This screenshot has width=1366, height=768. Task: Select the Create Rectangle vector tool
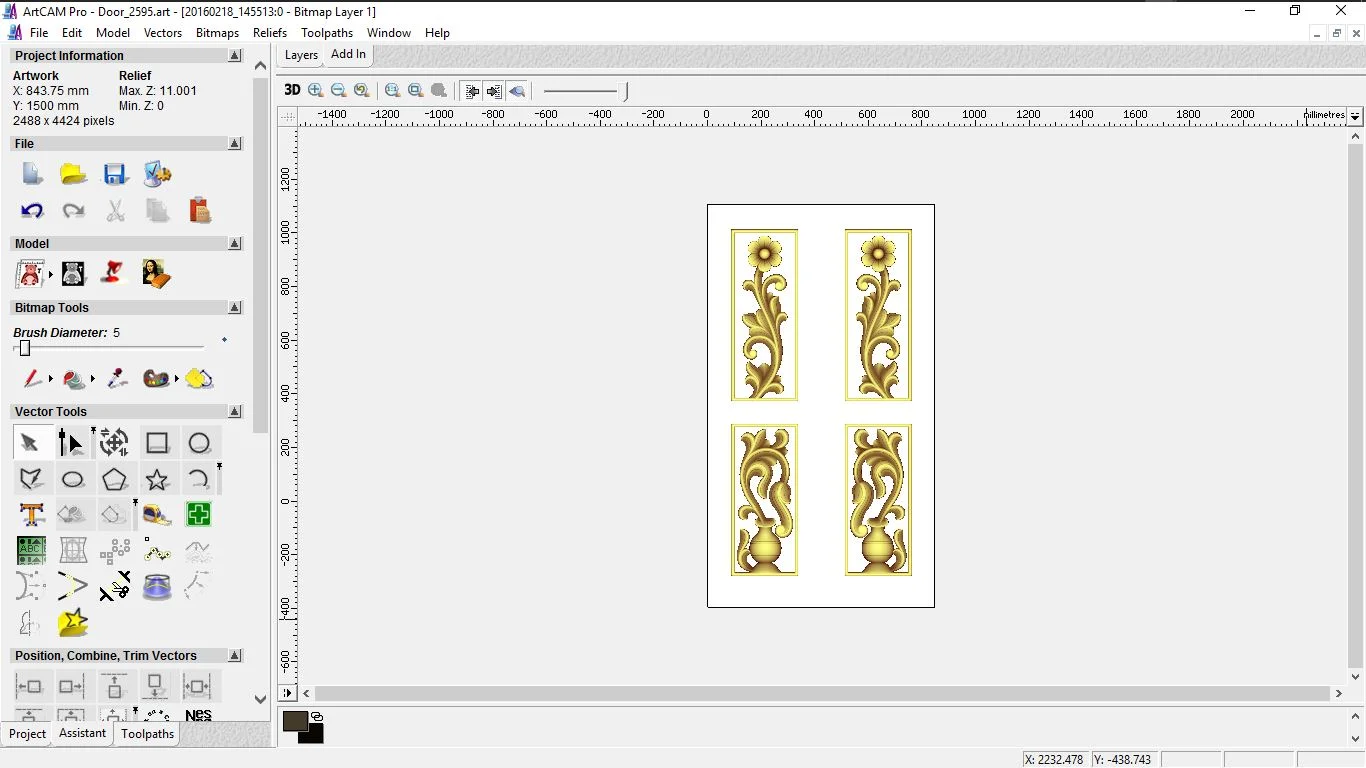pyautogui.click(x=157, y=443)
